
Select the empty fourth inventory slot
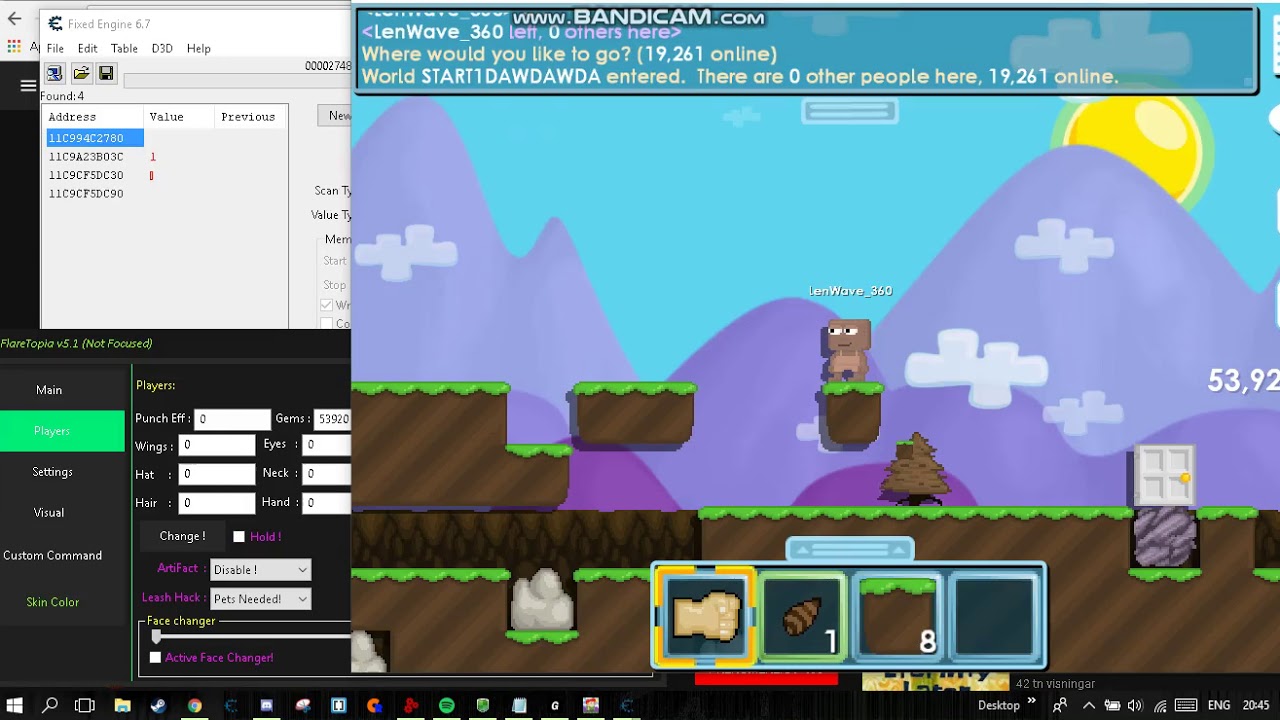(x=993, y=616)
